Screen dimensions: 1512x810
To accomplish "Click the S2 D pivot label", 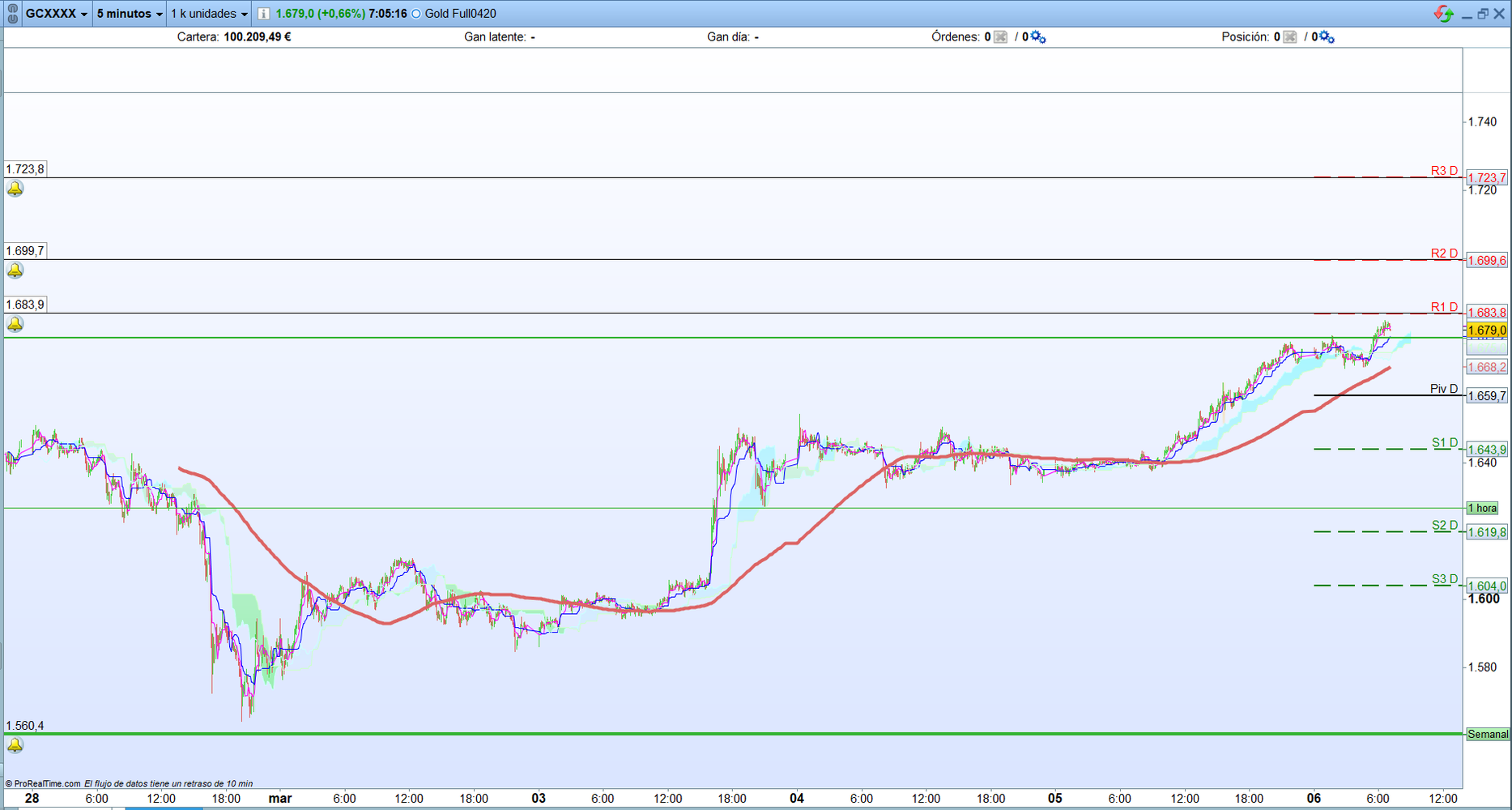I will pyautogui.click(x=1445, y=526).
